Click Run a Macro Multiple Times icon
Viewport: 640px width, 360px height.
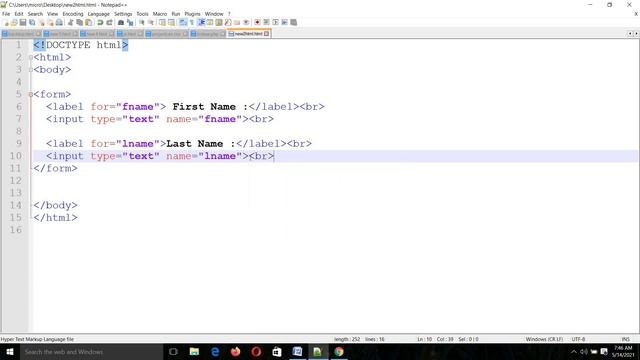click(284, 22)
